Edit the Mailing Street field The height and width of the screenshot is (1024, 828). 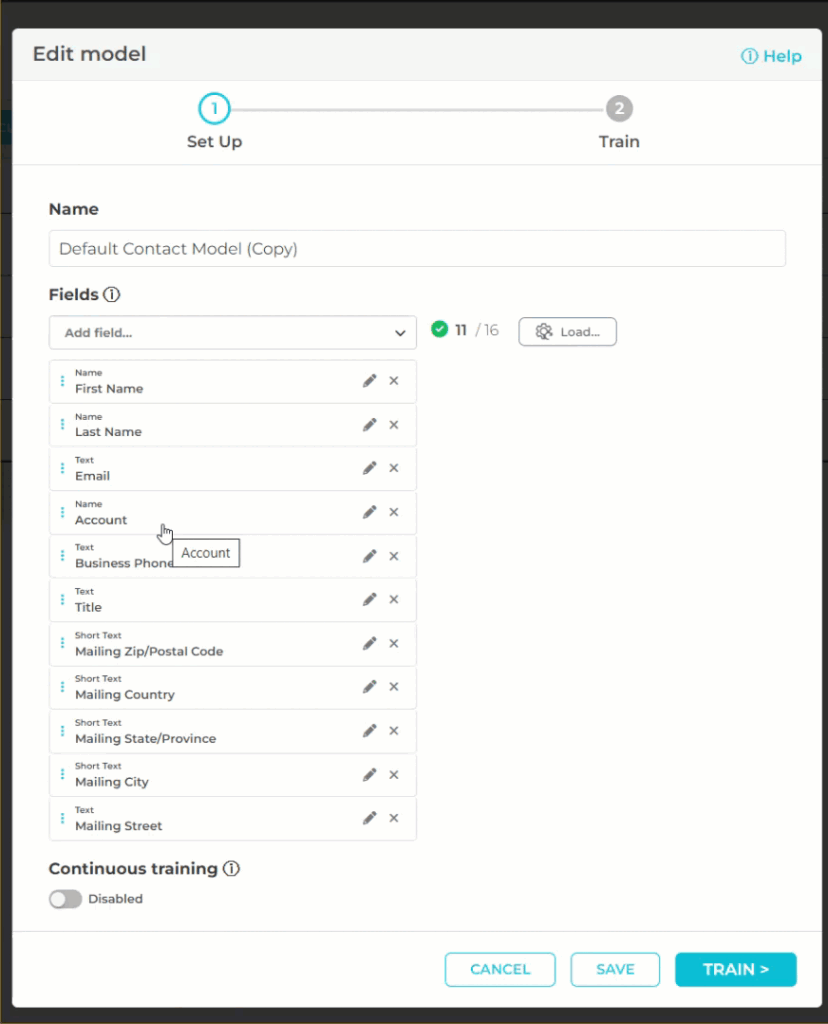(x=369, y=818)
